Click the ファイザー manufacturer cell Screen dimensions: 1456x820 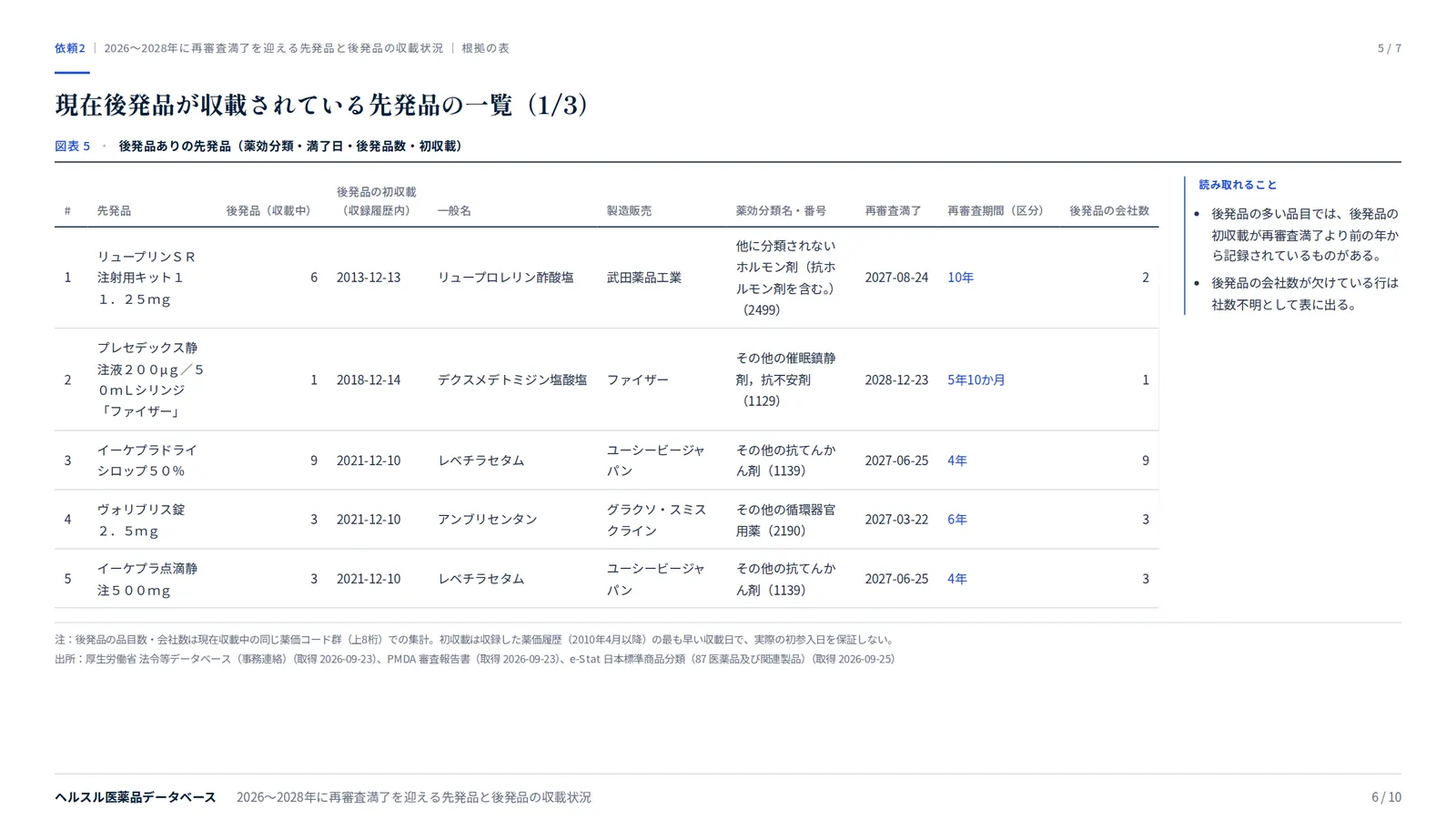[x=638, y=380]
